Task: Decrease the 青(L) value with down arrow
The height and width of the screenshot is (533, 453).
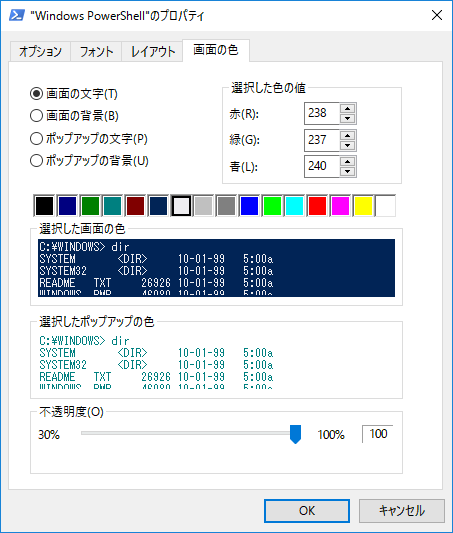Action: click(x=347, y=171)
